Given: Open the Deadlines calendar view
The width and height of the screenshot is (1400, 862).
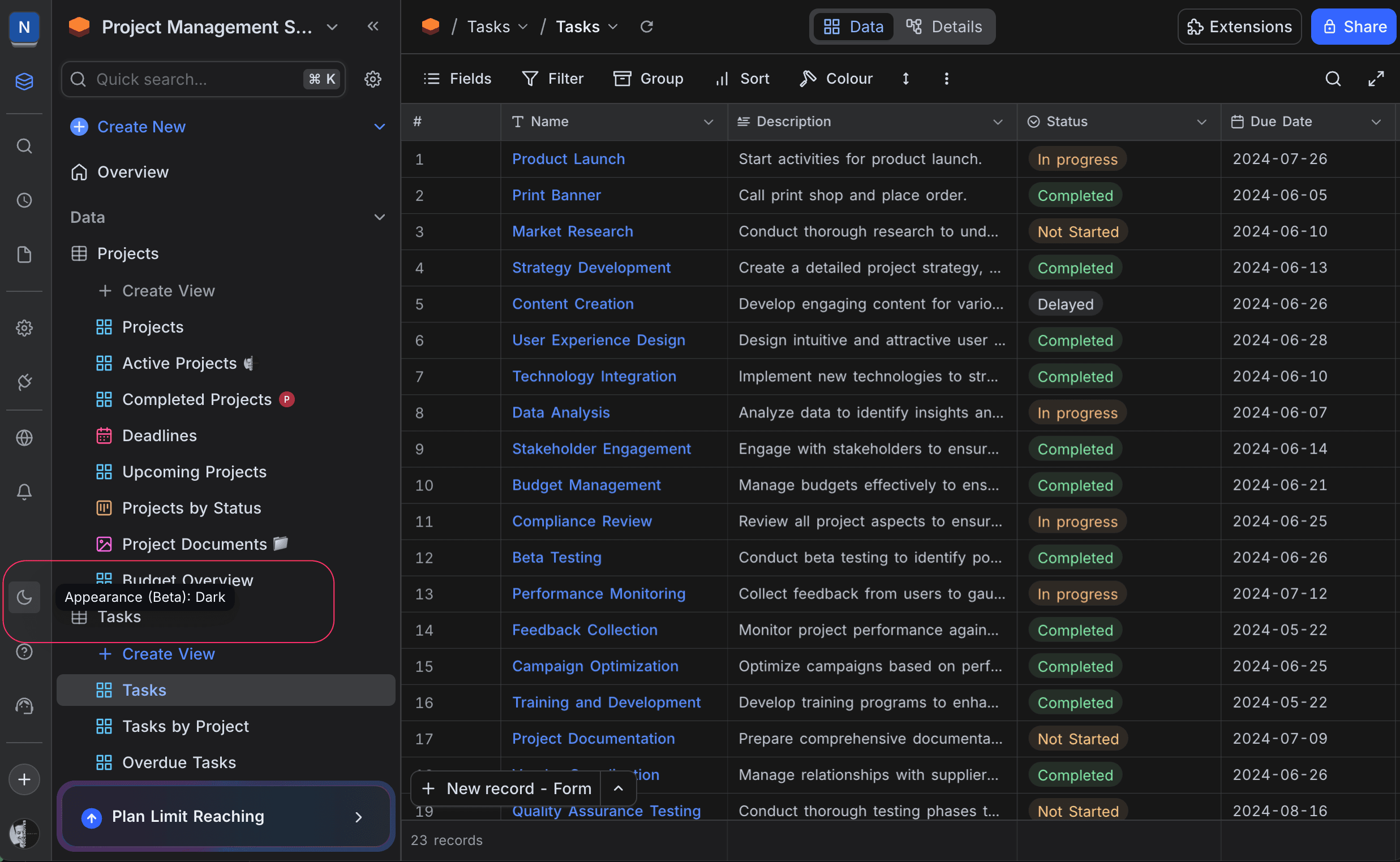Looking at the screenshot, I should click(x=159, y=436).
